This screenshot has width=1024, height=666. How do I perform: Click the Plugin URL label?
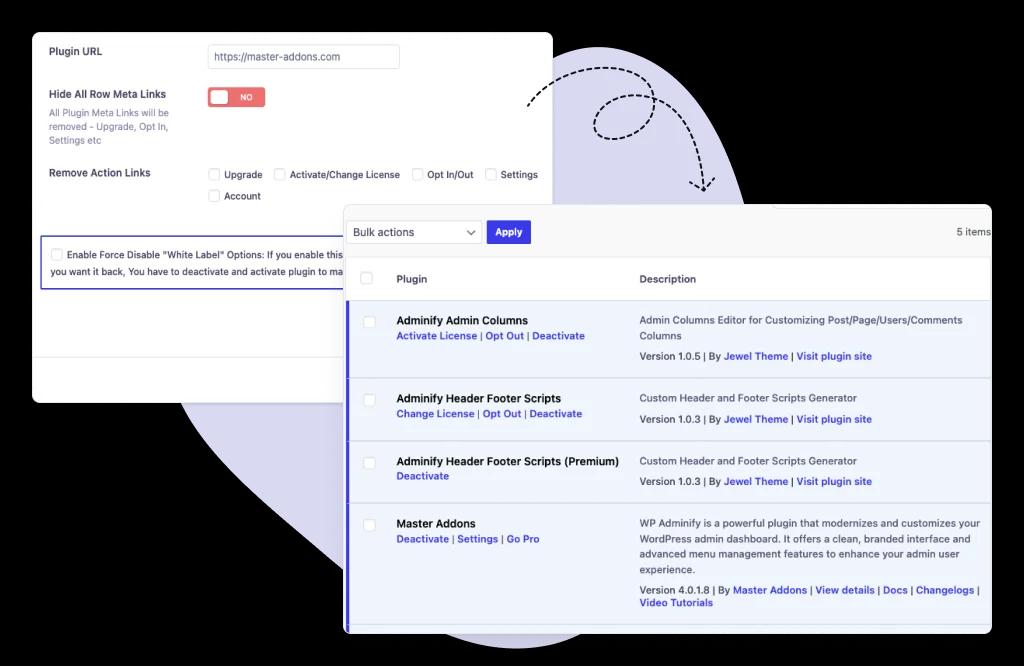point(75,51)
